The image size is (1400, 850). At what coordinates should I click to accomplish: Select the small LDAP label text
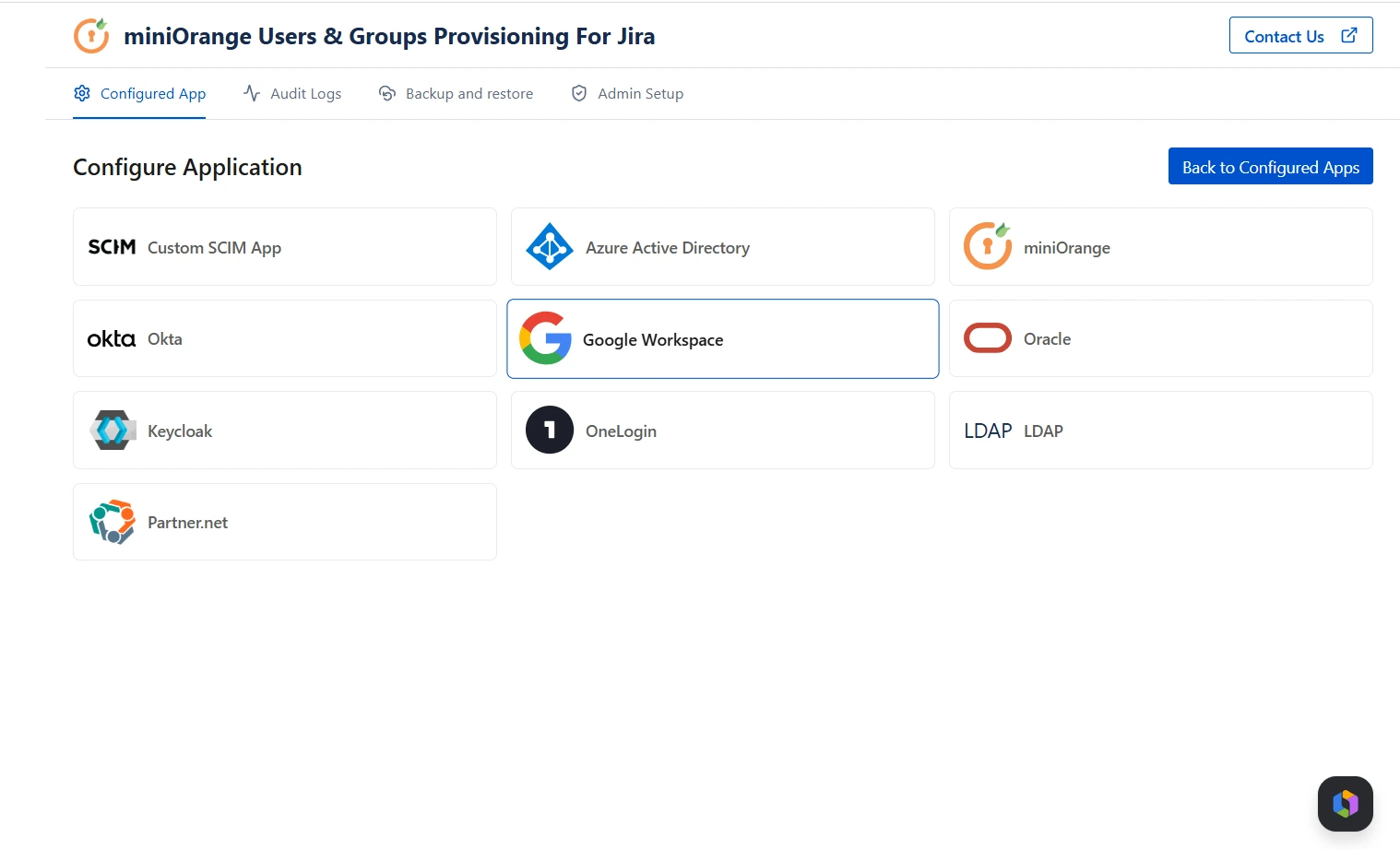1043,431
